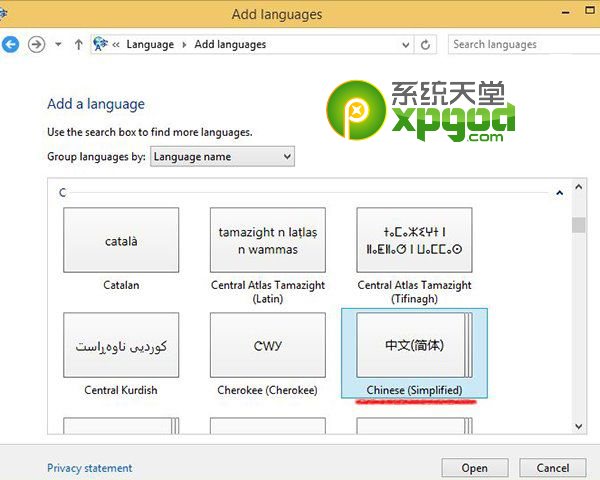Open the Privacy statement link
600x480 pixels.
89,468
